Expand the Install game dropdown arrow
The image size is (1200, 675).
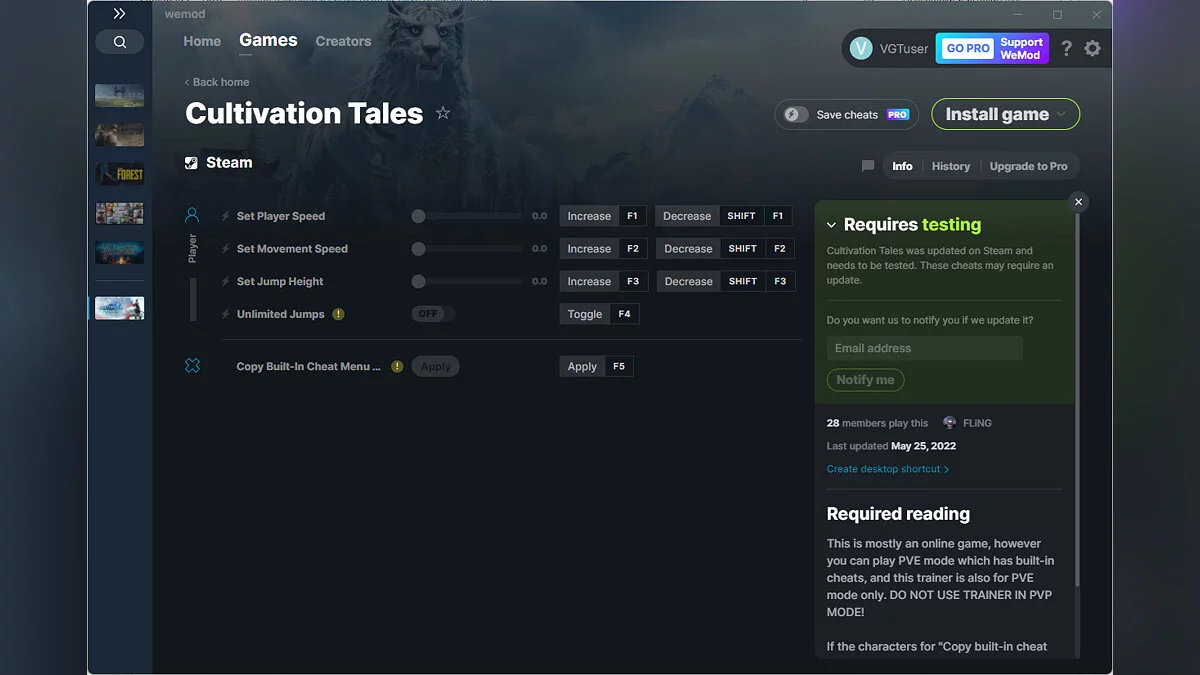click(x=1062, y=114)
